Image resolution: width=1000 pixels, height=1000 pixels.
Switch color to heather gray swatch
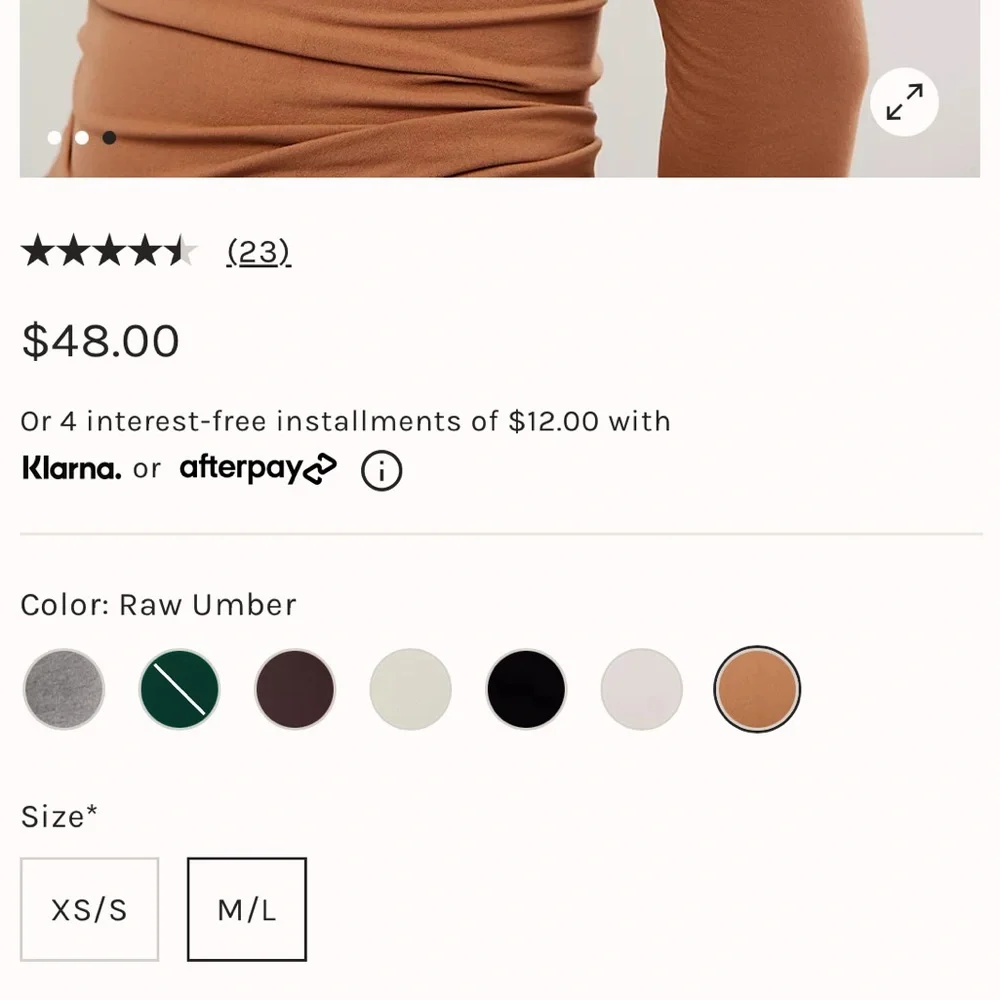coord(63,688)
